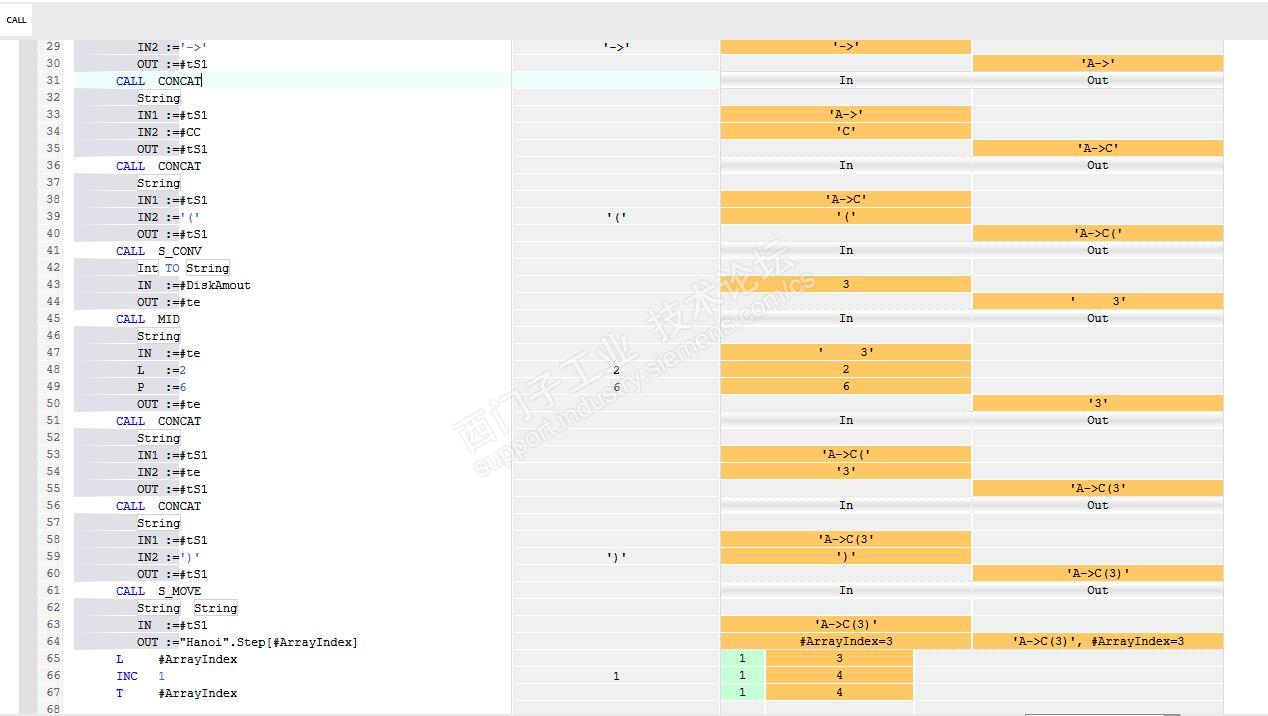Viewport: 1268px width, 716px height.
Task: Click 'IN :=#DiskAmout' on line 43
Action: click(194, 285)
